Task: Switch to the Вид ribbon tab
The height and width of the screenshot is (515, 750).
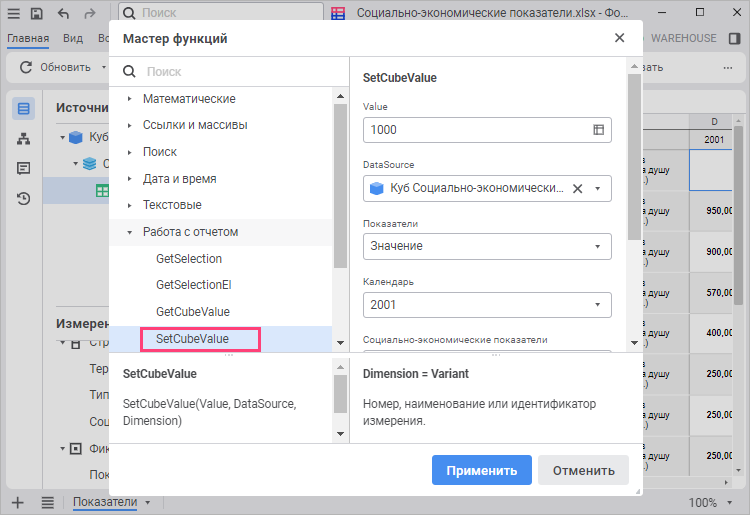Action: click(x=73, y=38)
